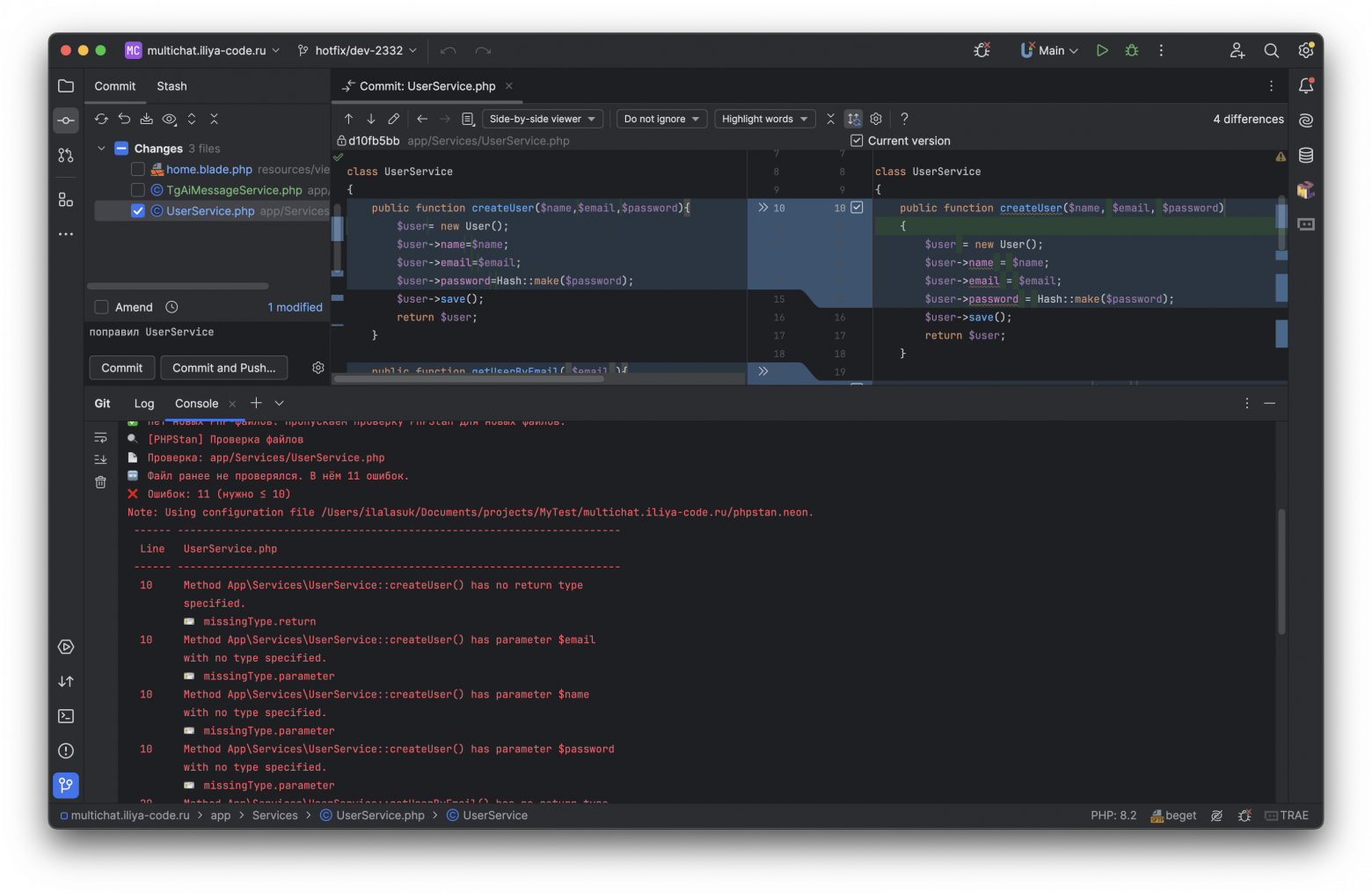
Task: Collapse the Changes tree node
Action: tap(100, 148)
